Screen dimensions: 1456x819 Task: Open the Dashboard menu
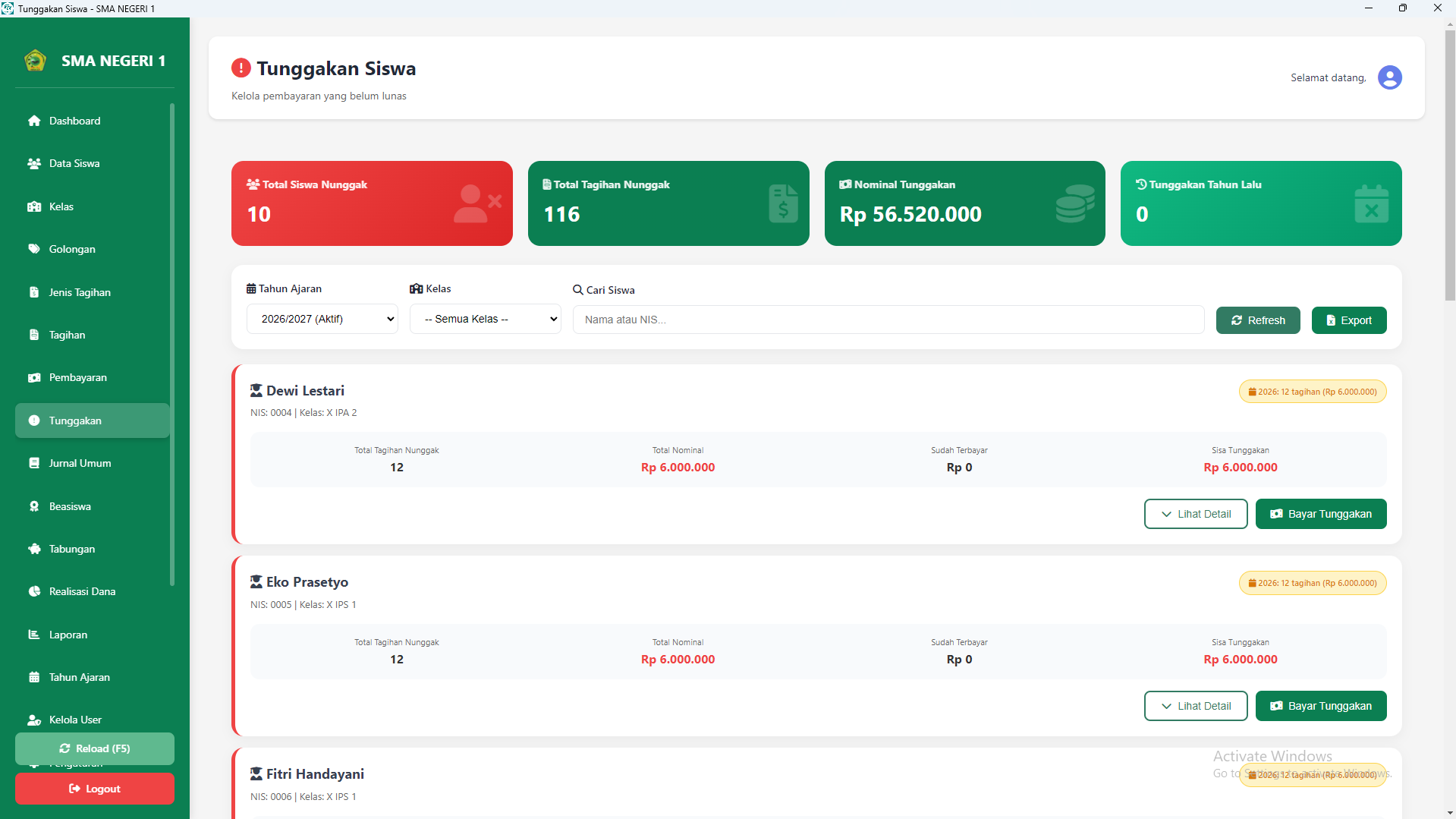click(93, 121)
